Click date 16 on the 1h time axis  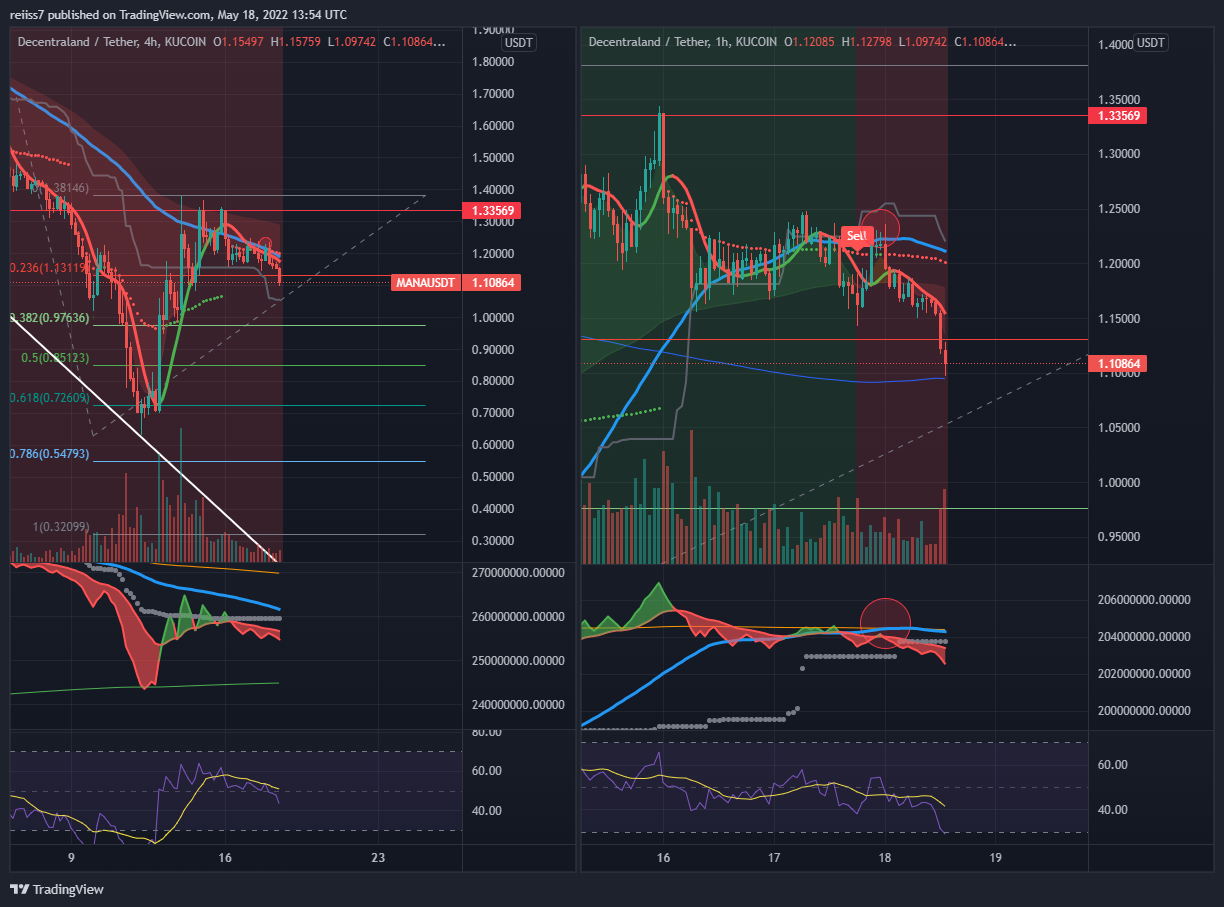(663, 858)
